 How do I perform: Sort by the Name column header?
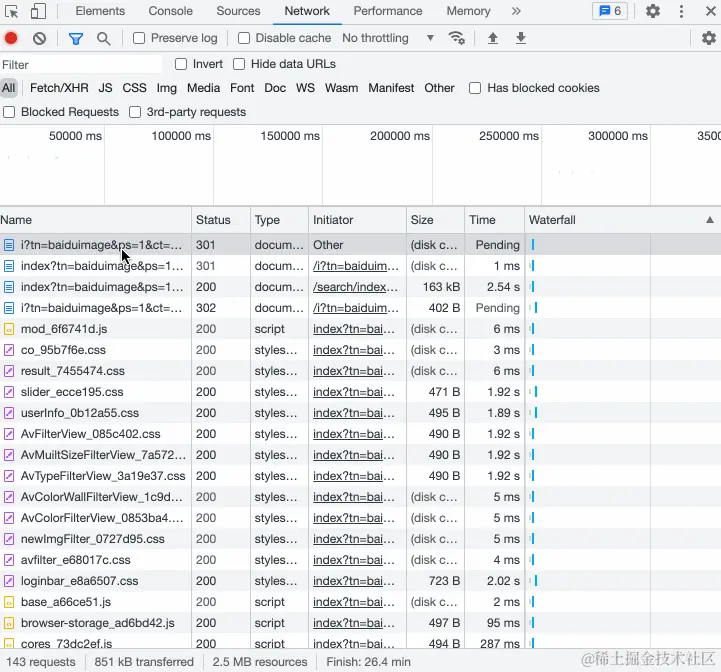pyautogui.click(x=95, y=220)
